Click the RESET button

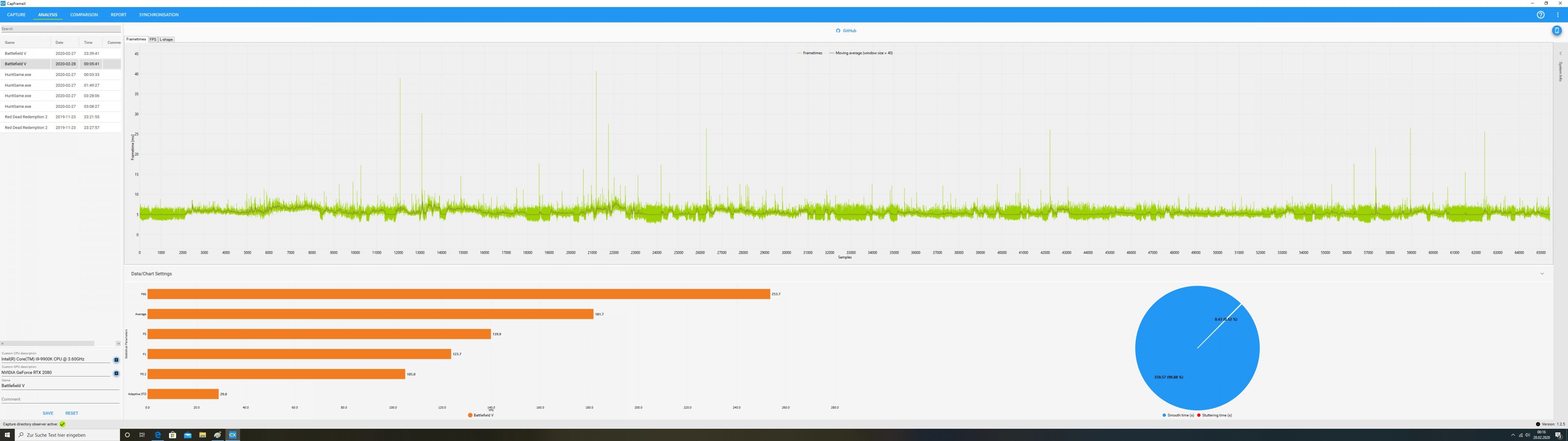pos(71,413)
